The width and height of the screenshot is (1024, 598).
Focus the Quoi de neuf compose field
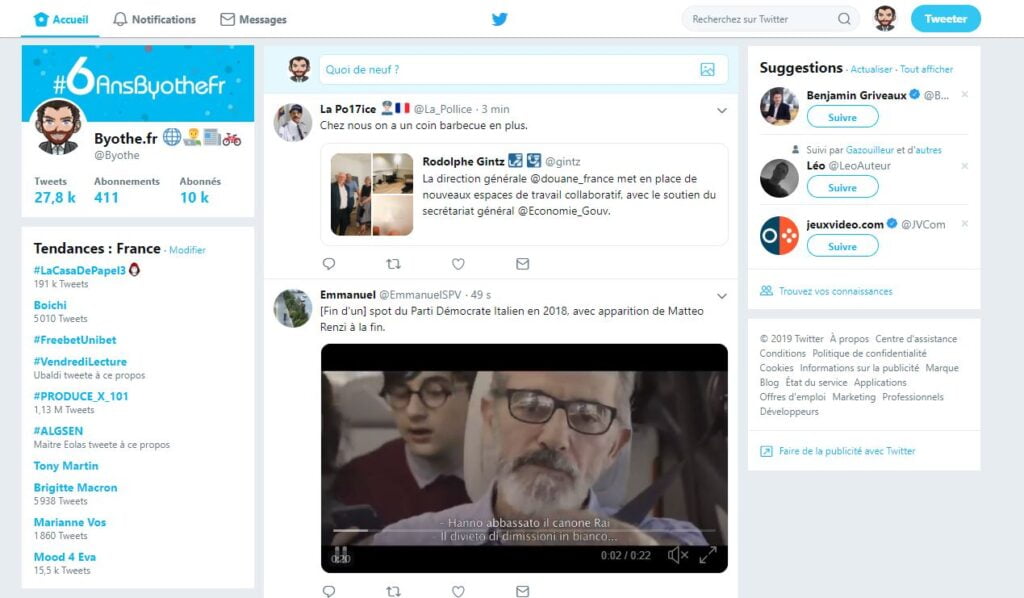(524, 70)
